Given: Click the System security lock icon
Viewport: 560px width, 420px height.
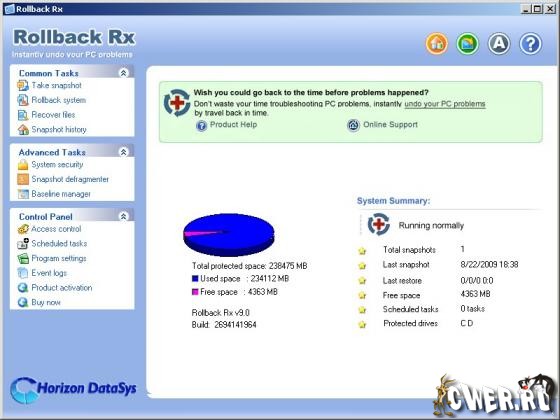Looking at the screenshot, I should point(23,165).
